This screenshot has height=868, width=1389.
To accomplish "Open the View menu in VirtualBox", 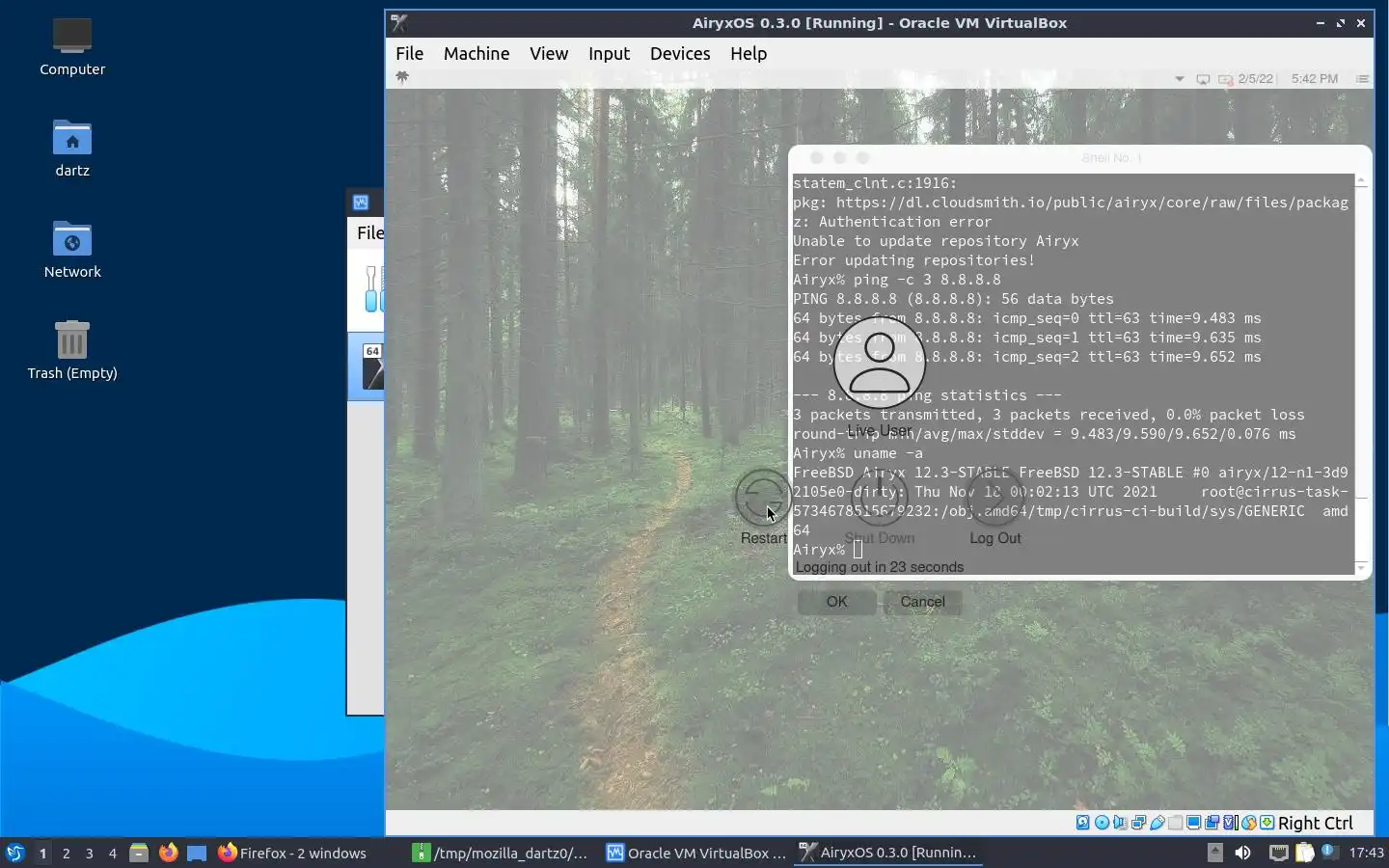I will click(549, 54).
